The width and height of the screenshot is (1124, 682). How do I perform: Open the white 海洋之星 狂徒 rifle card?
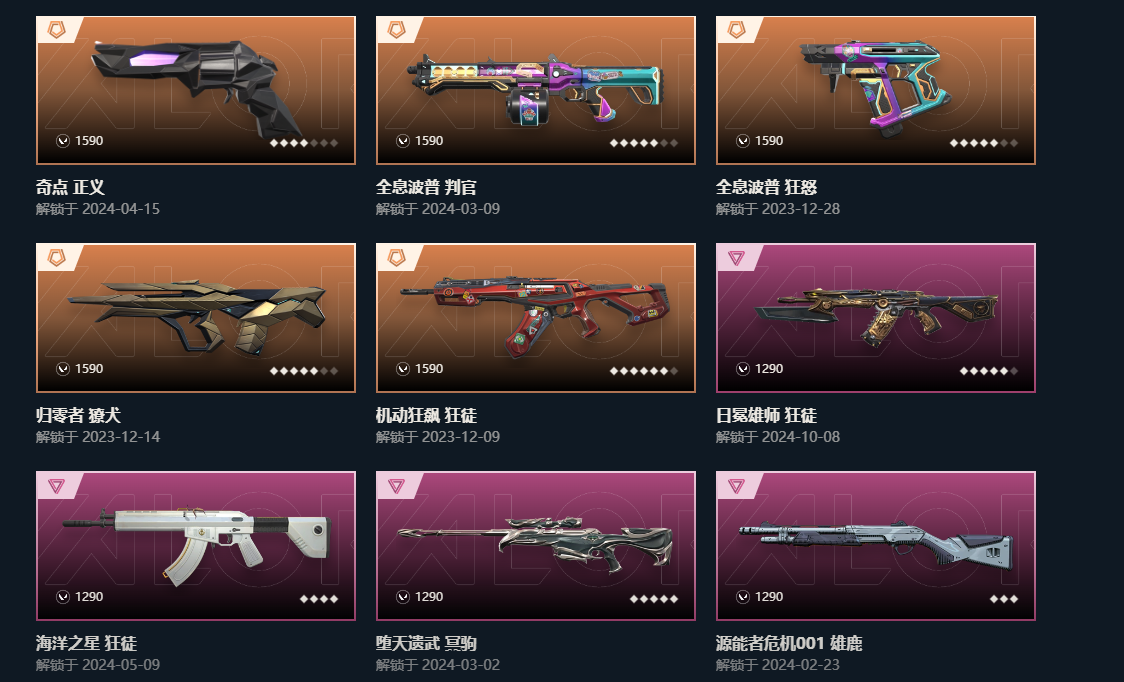click(196, 546)
